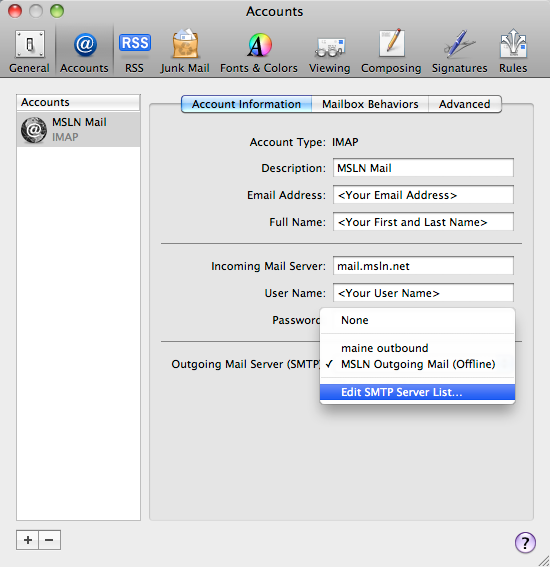The height and width of the screenshot is (567, 550).
Task: Click the Description field
Action: 423,168
